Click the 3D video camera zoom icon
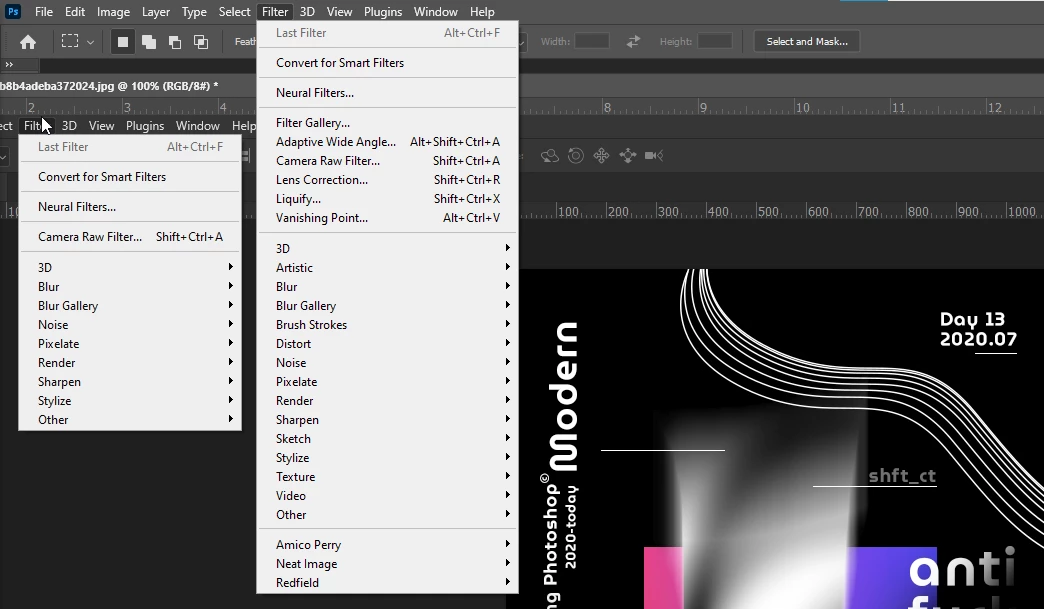The width and height of the screenshot is (1044, 609). tap(654, 156)
